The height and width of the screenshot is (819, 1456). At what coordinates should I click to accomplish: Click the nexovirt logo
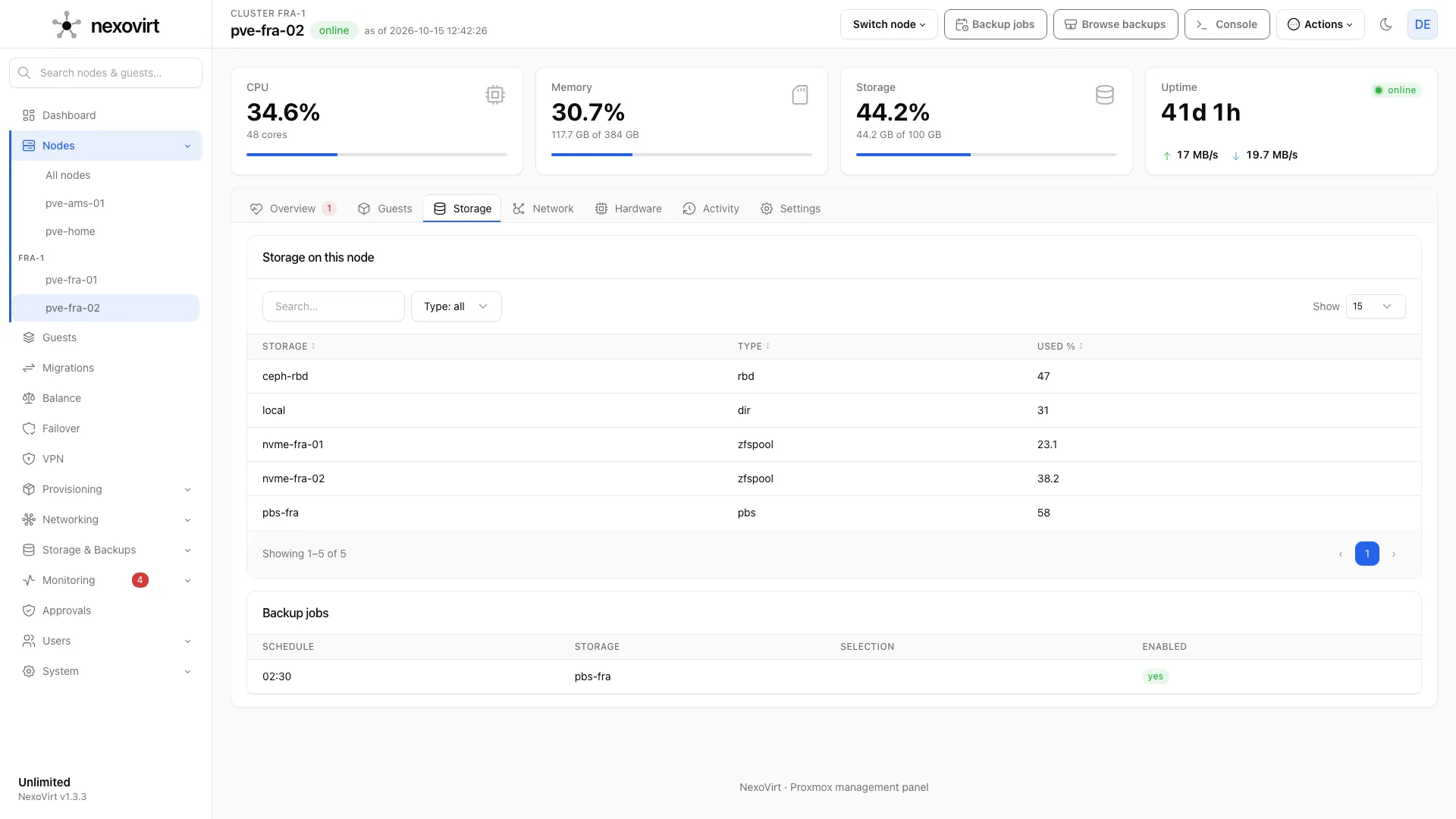106,25
